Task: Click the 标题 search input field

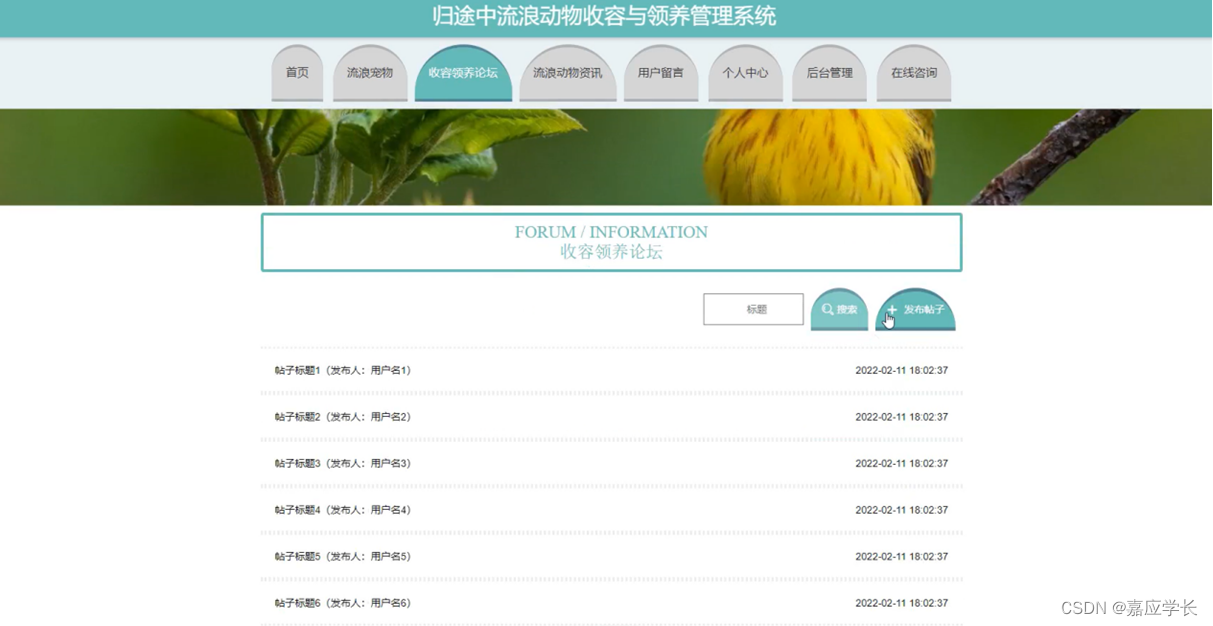Action: point(753,309)
